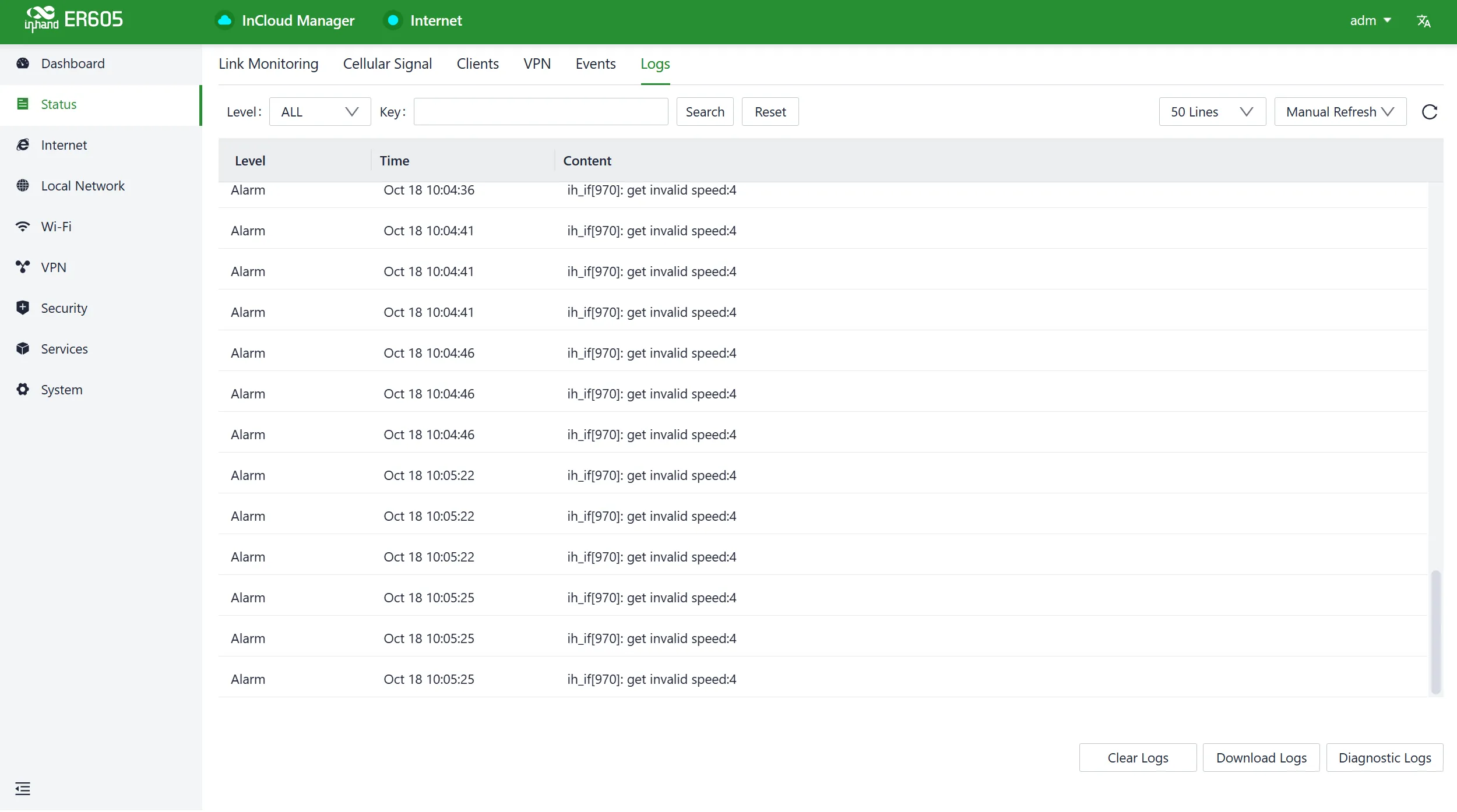The height and width of the screenshot is (812, 1457).
Task: Open the System sidebar item
Action: (101, 390)
